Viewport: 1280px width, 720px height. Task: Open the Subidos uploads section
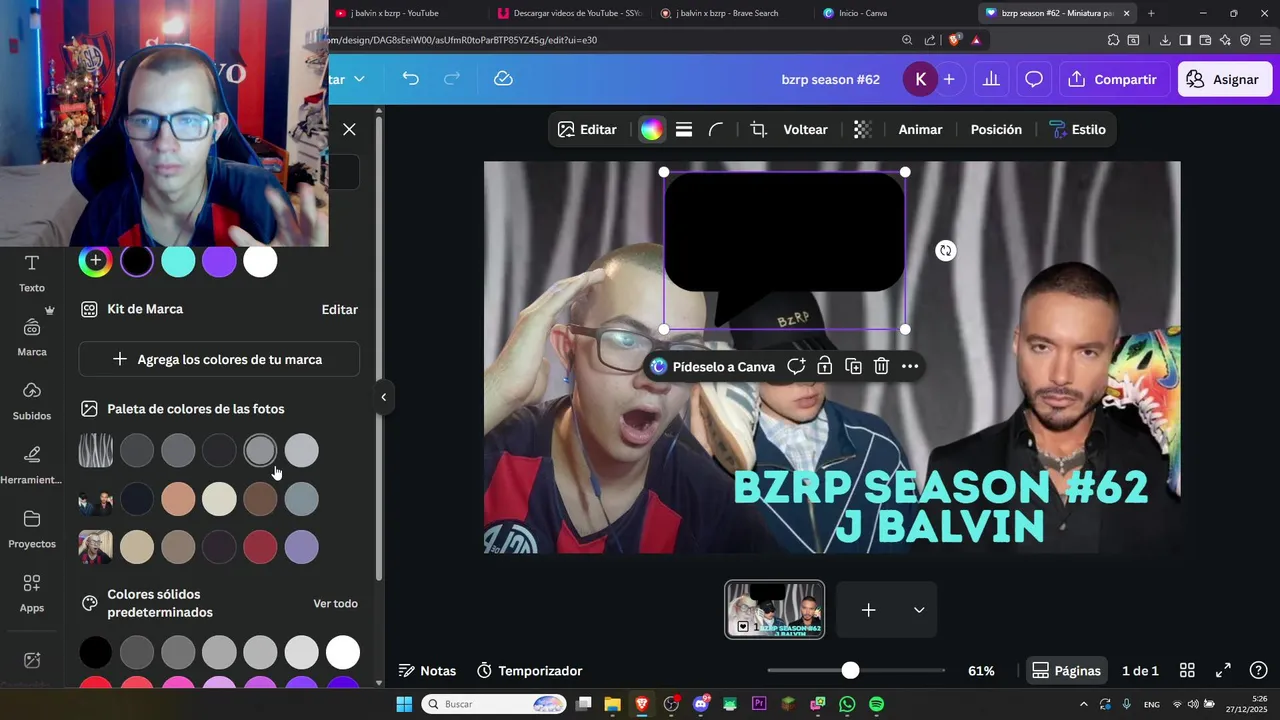coord(32,401)
